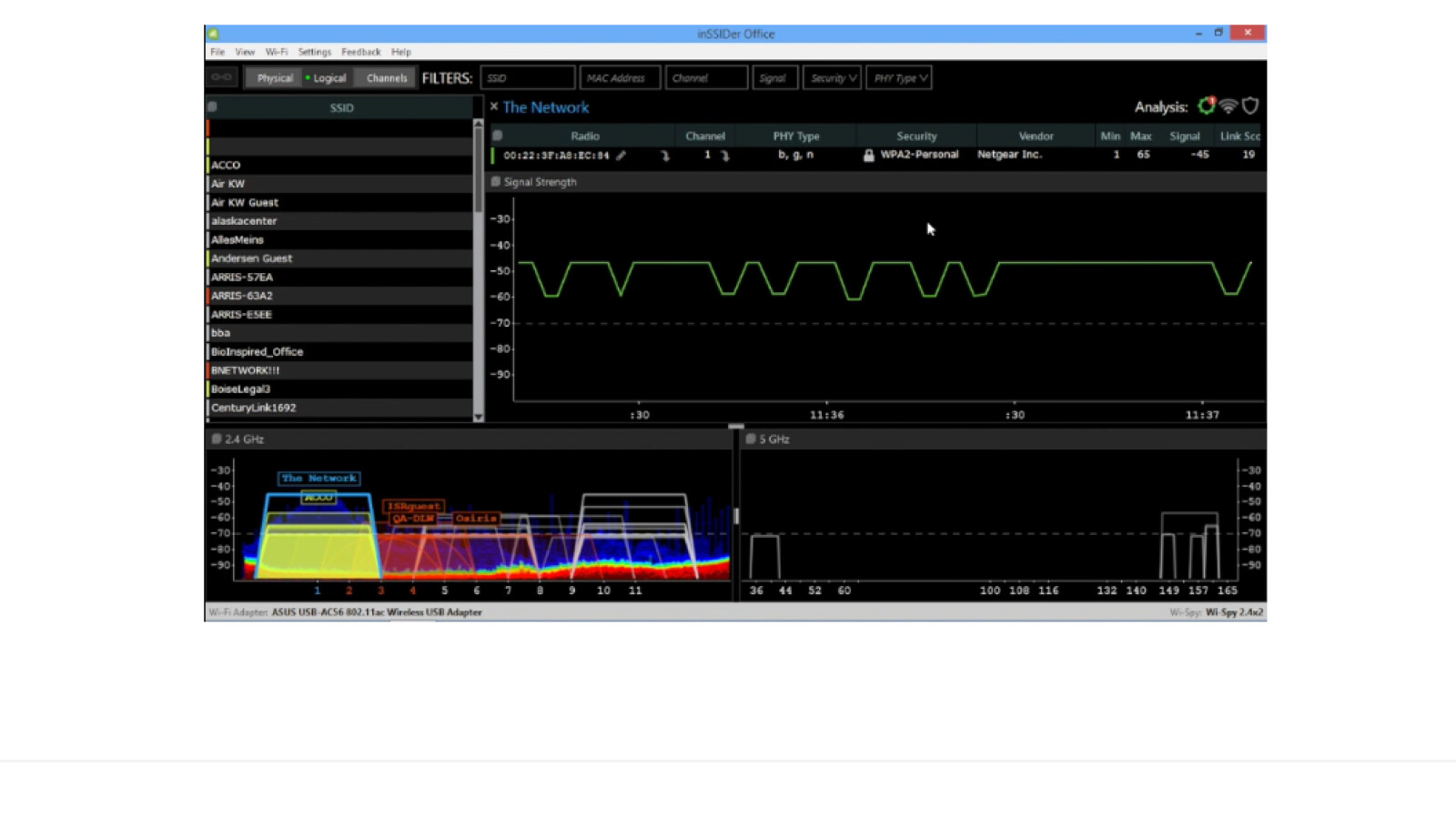Image resolution: width=1456 pixels, height=819 pixels.
Task: Click the padlock icon next to WPA2-Personal
Action: (x=868, y=156)
